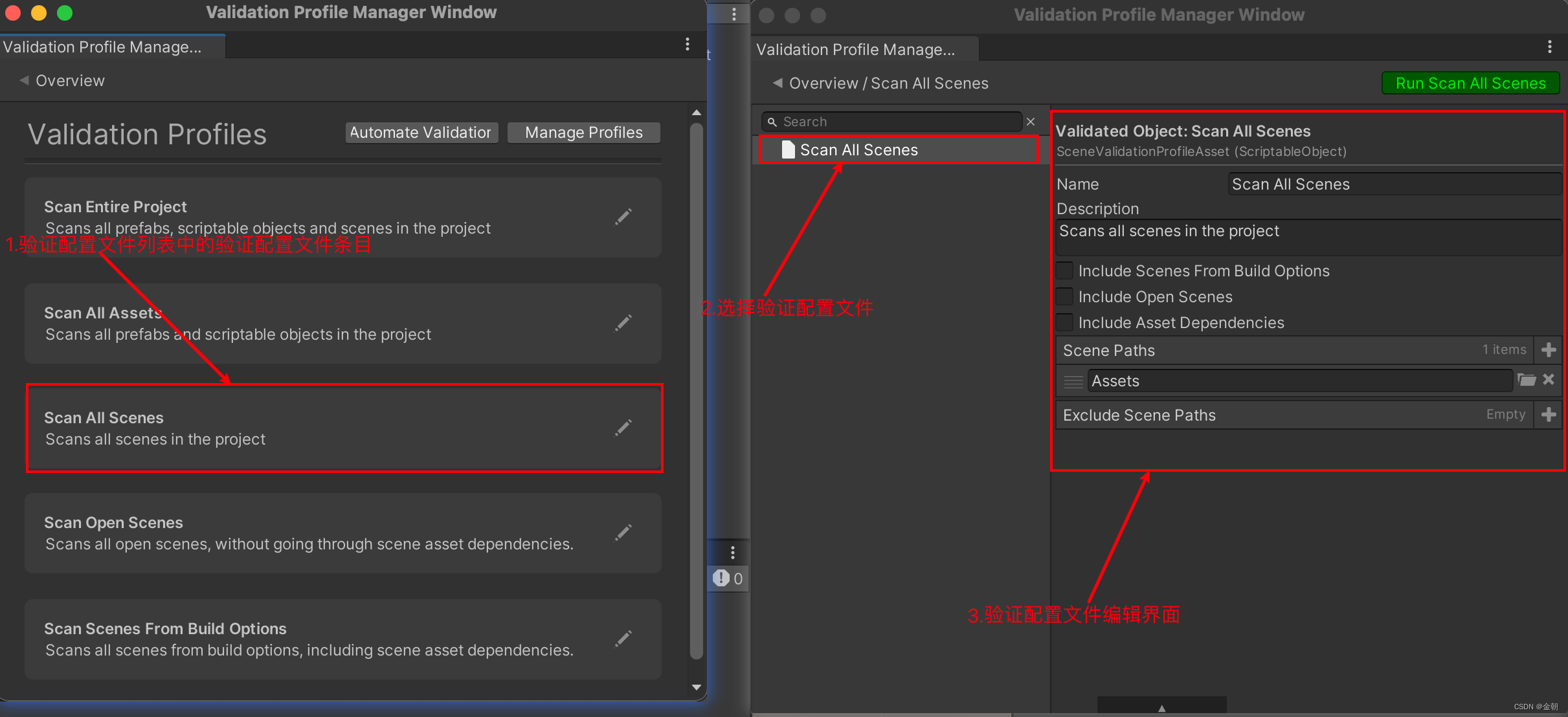Screen dimensions: 1568x717
Task: Browse folder for the Assets scene path
Action: [1527, 380]
